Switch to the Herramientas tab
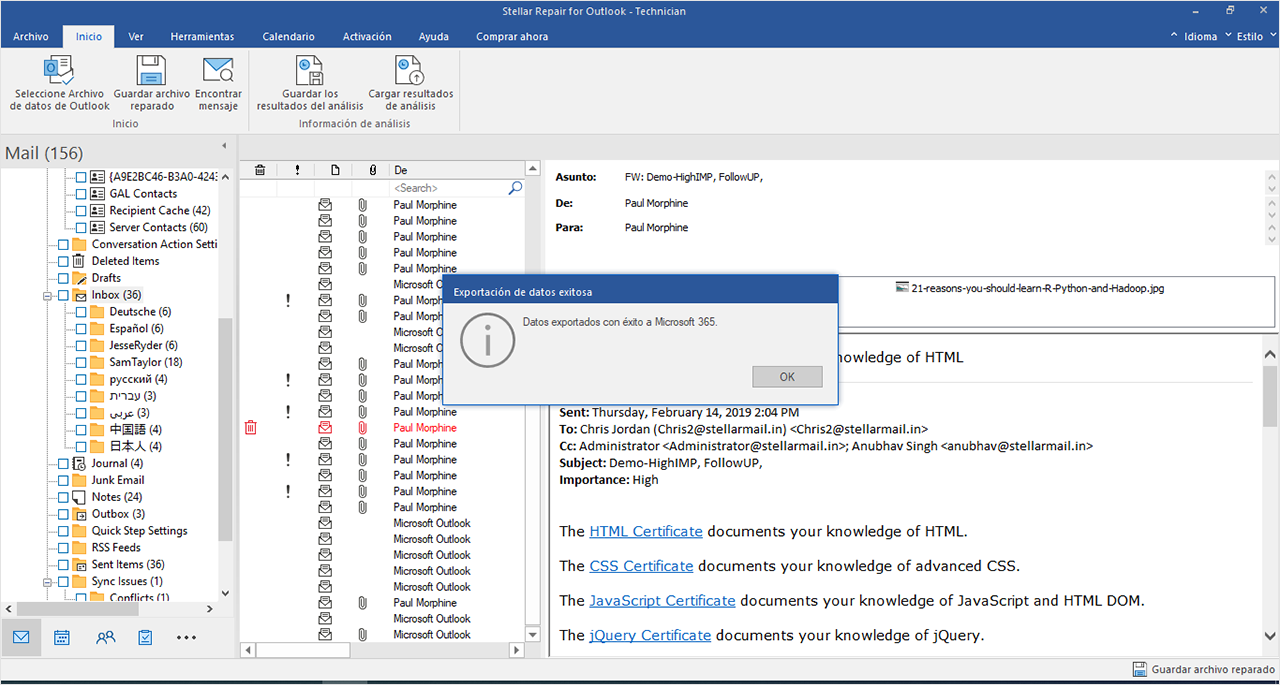The image size is (1280, 685). click(202, 36)
